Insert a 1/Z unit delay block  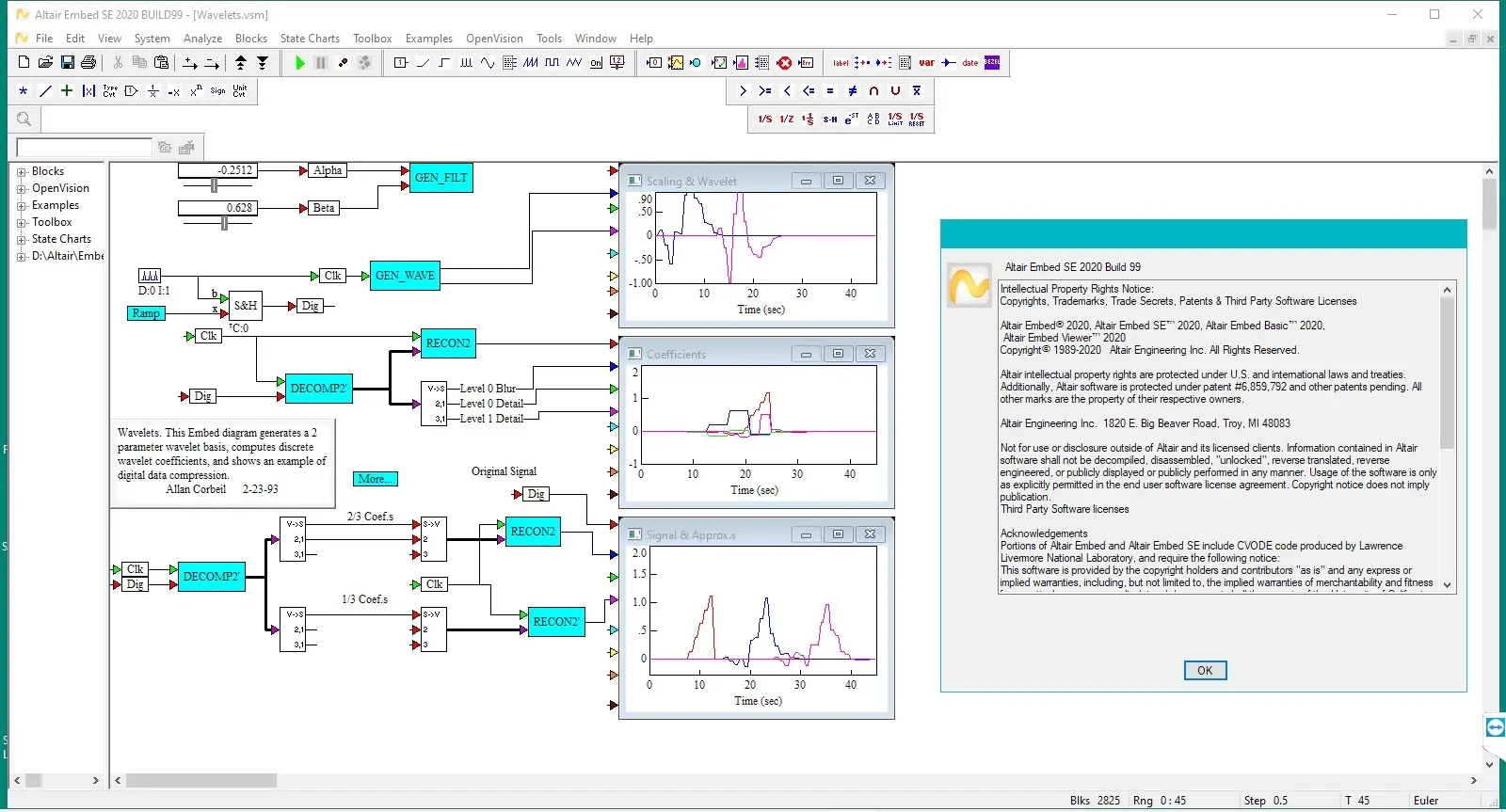click(787, 119)
